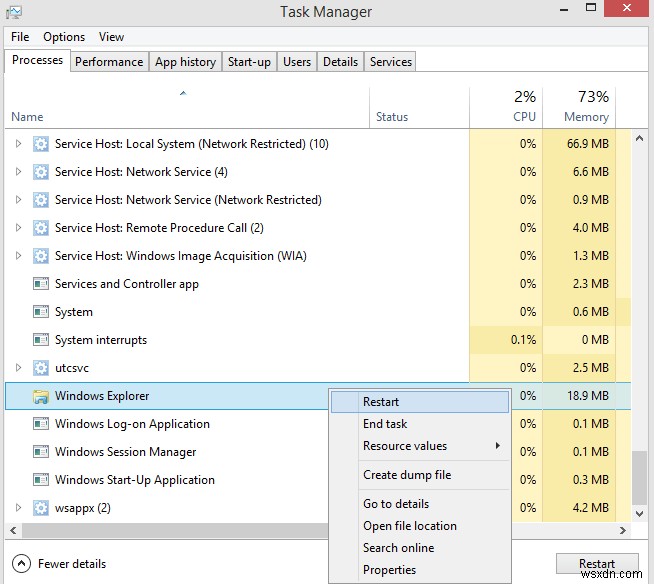654x584 pixels.
Task: Click the Services and Controller app icon
Action: [x=40, y=284]
